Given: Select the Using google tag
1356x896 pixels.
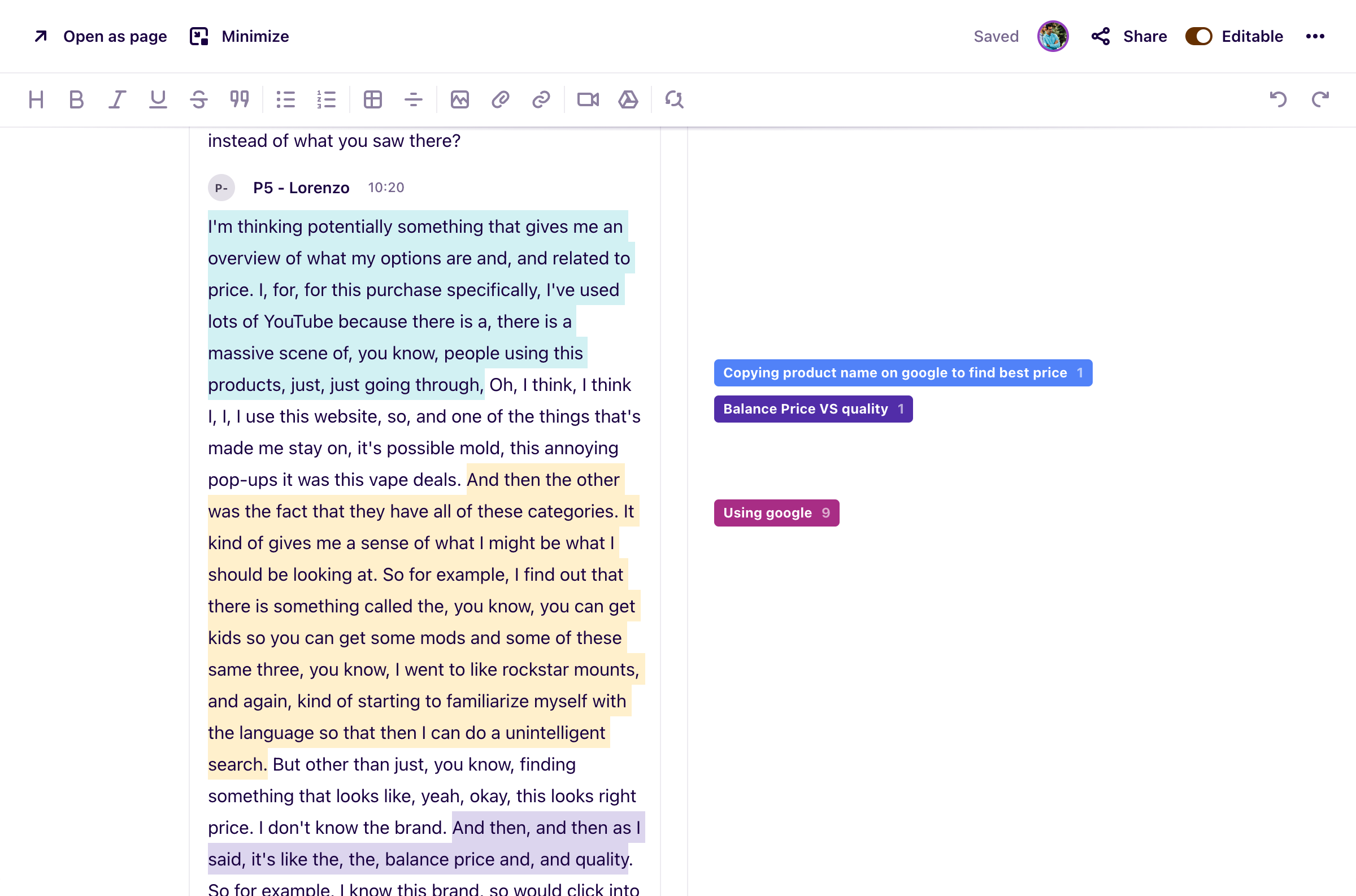Looking at the screenshot, I should point(776,512).
